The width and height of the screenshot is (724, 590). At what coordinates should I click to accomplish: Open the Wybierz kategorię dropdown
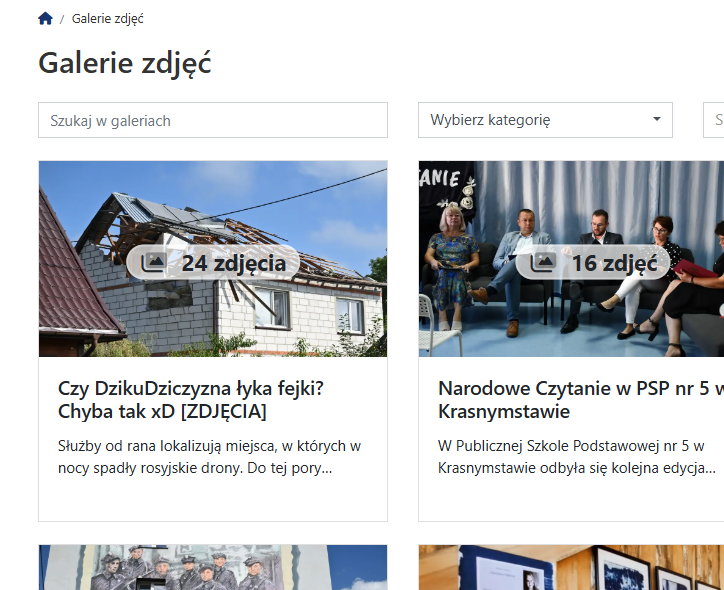pyautogui.click(x=545, y=120)
